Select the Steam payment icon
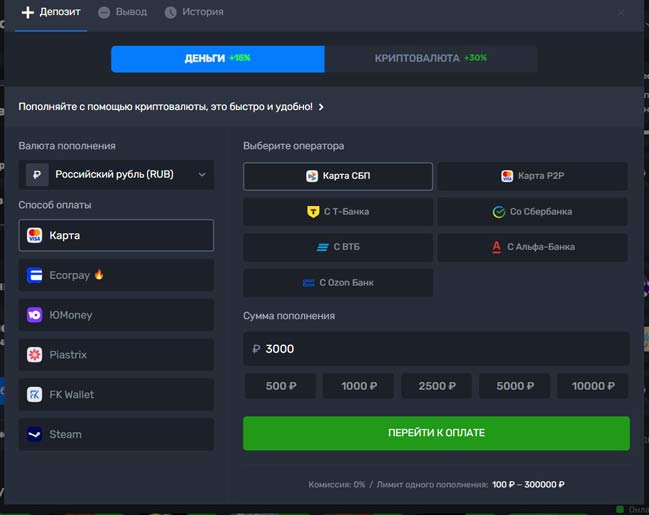 click(x=35, y=434)
